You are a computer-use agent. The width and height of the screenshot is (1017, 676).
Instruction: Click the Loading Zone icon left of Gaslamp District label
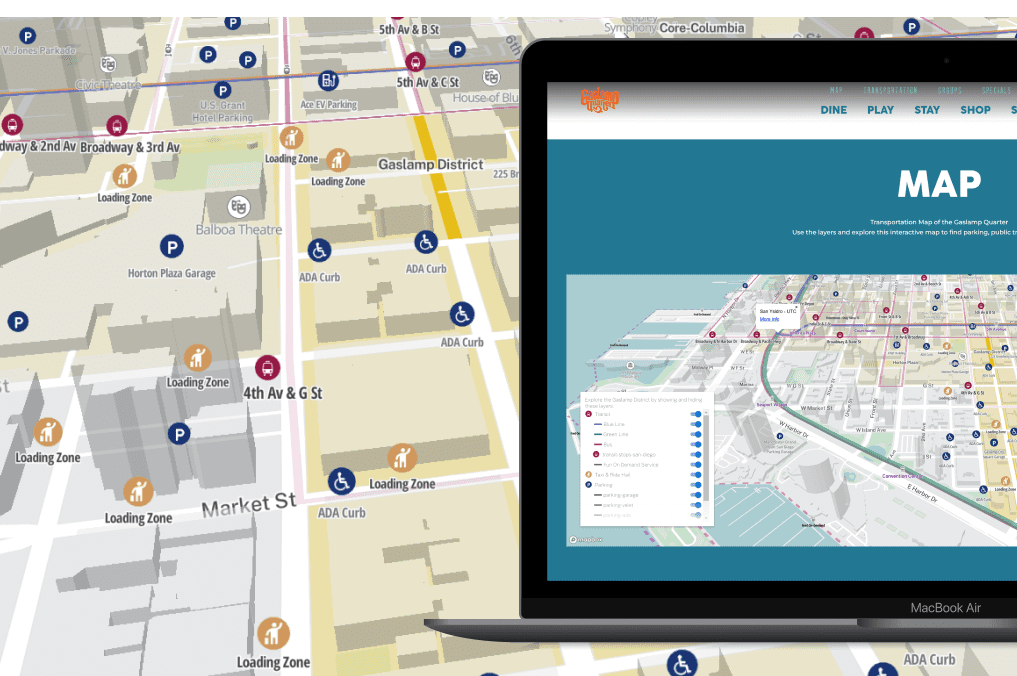pyautogui.click(x=338, y=160)
